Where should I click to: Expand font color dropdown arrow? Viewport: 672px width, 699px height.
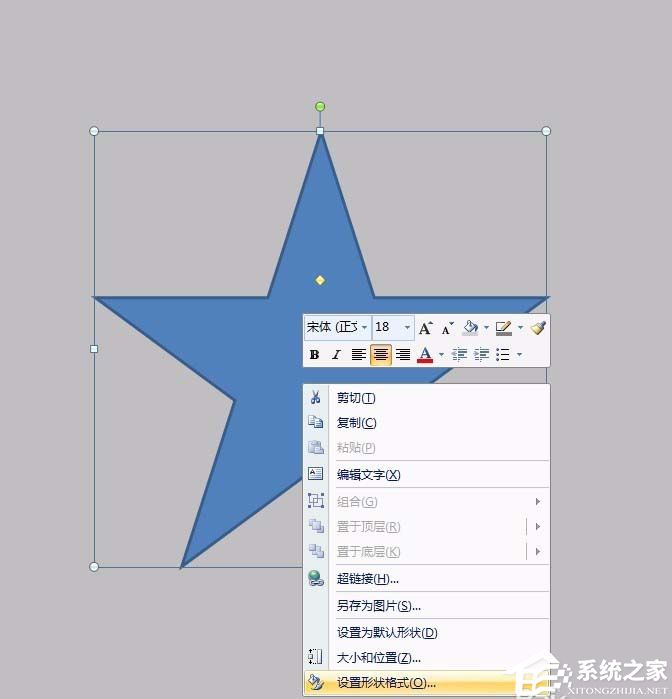click(x=441, y=355)
